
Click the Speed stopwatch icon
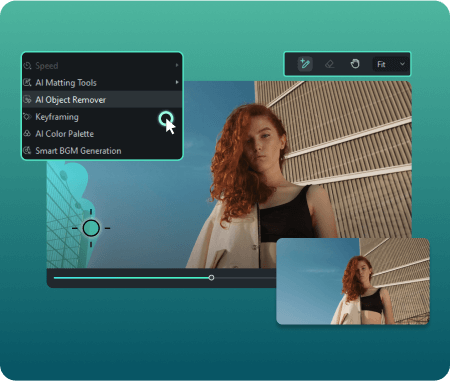(x=27, y=65)
